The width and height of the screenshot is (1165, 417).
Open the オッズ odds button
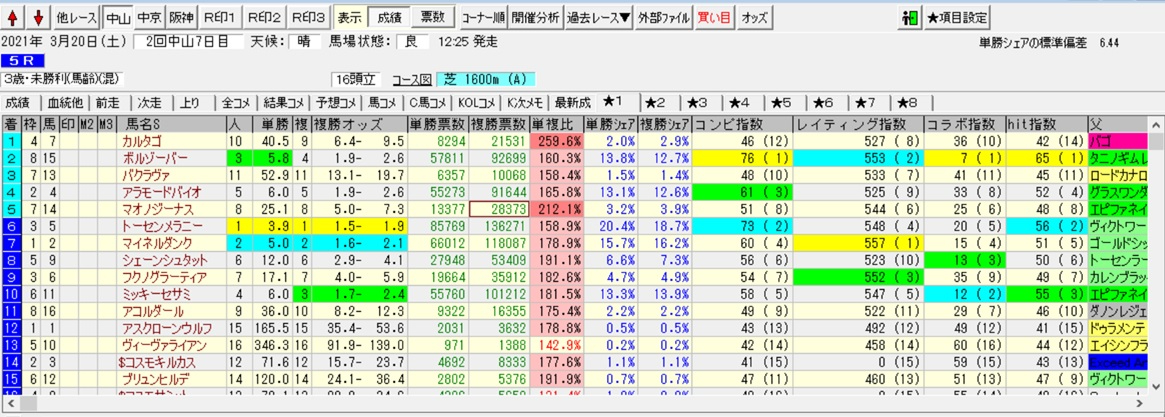(x=755, y=17)
